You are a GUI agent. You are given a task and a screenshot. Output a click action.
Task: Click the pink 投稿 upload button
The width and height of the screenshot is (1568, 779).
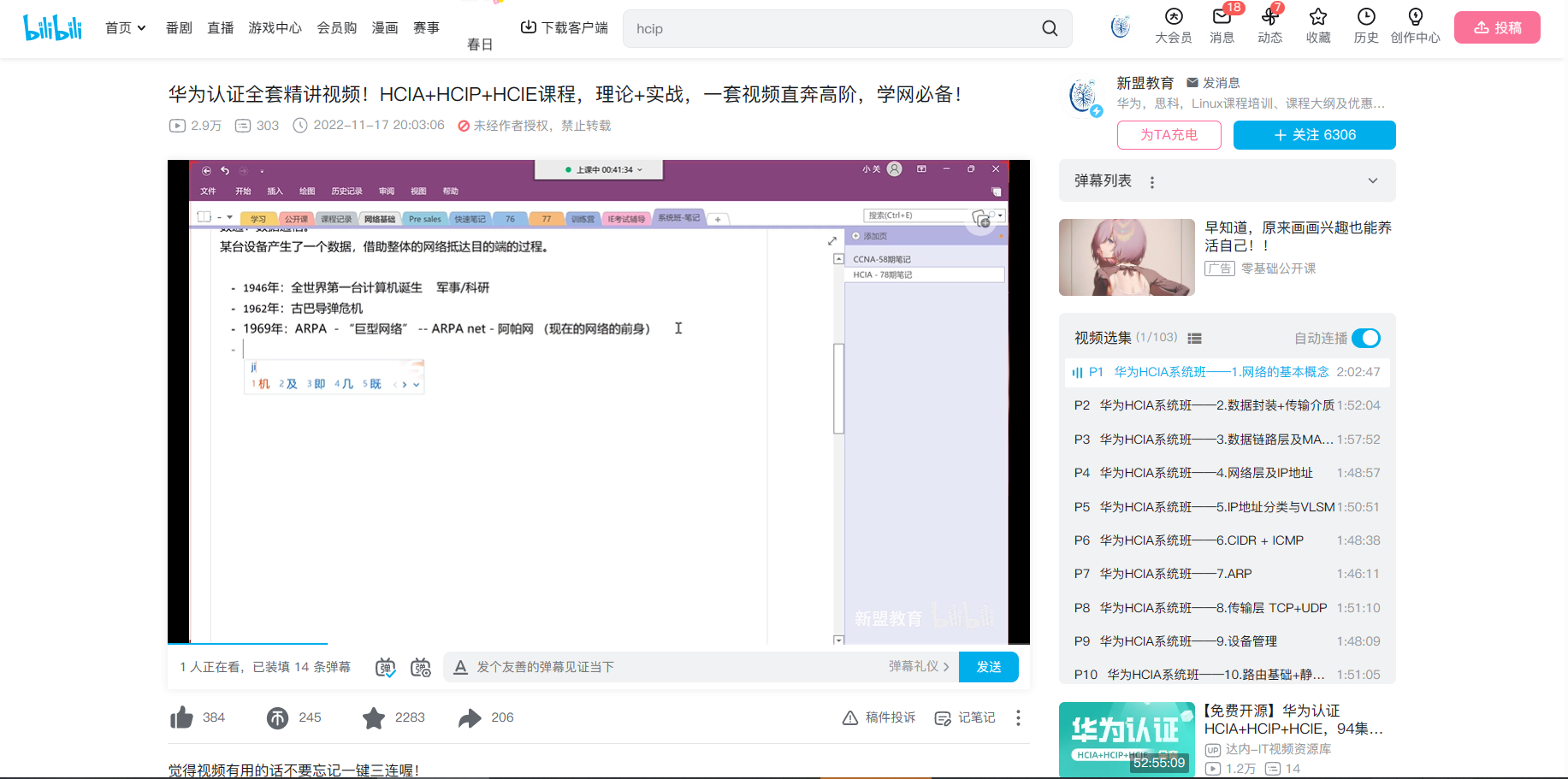(x=1496, y=27)
